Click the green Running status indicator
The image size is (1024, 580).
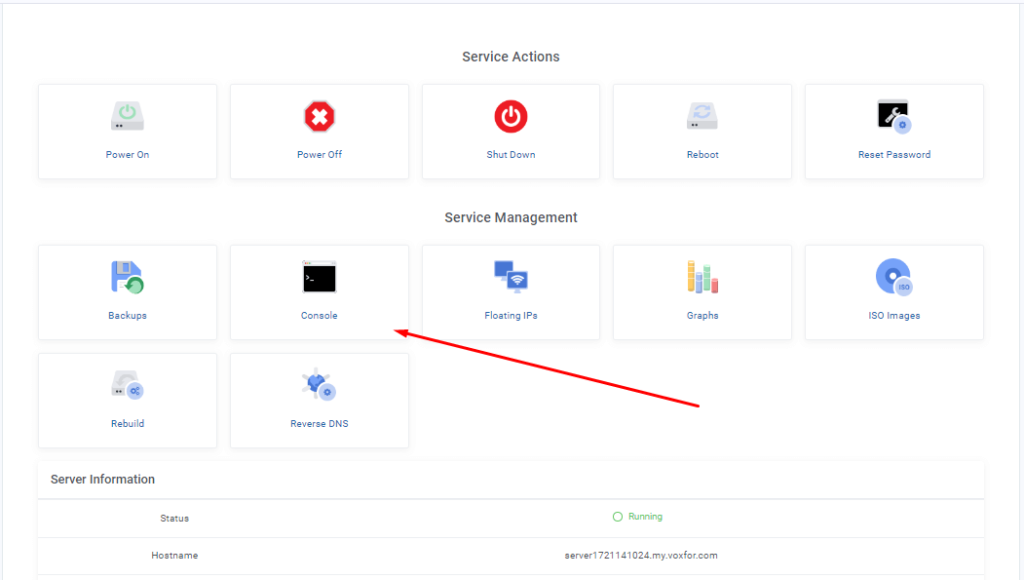(x=638, y=517)
